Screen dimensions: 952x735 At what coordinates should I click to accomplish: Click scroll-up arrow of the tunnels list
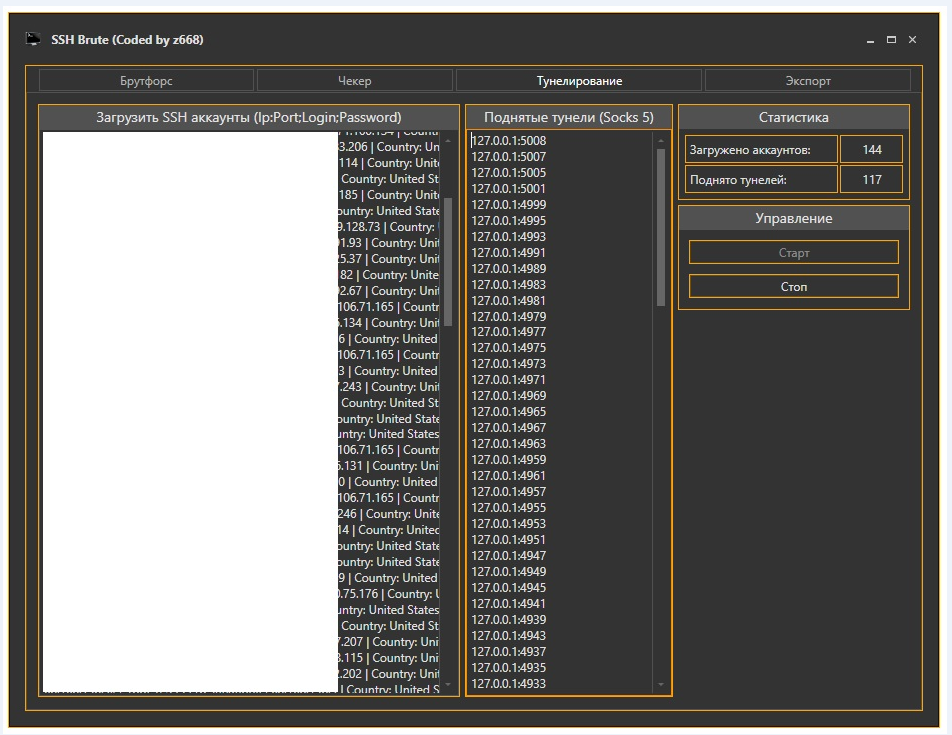pyautogui.click(x=660, y=142)
